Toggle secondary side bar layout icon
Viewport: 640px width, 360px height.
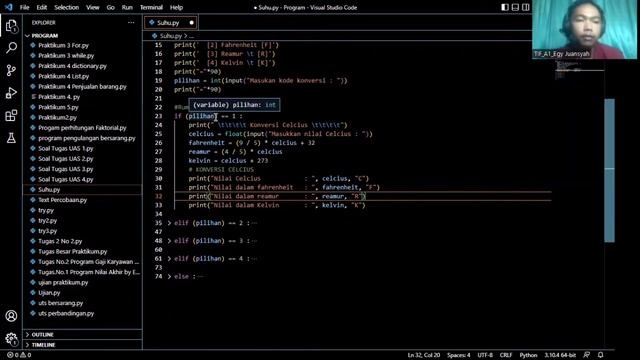tap(526, 7)
